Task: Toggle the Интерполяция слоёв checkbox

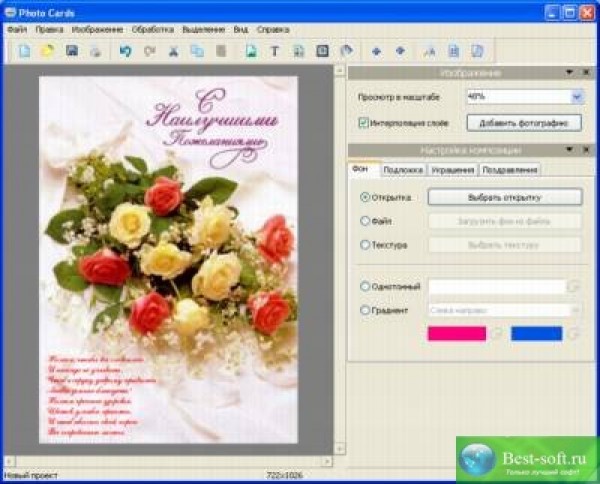Action: click(x=363, y=123)
